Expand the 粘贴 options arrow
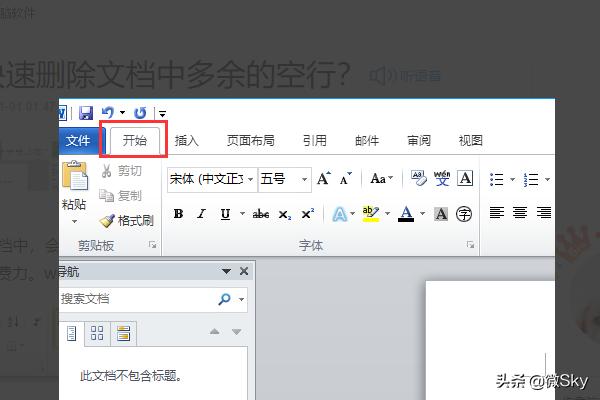Image resolution: width=600 pixels, height=400 pixels. (x=74, y=221)
